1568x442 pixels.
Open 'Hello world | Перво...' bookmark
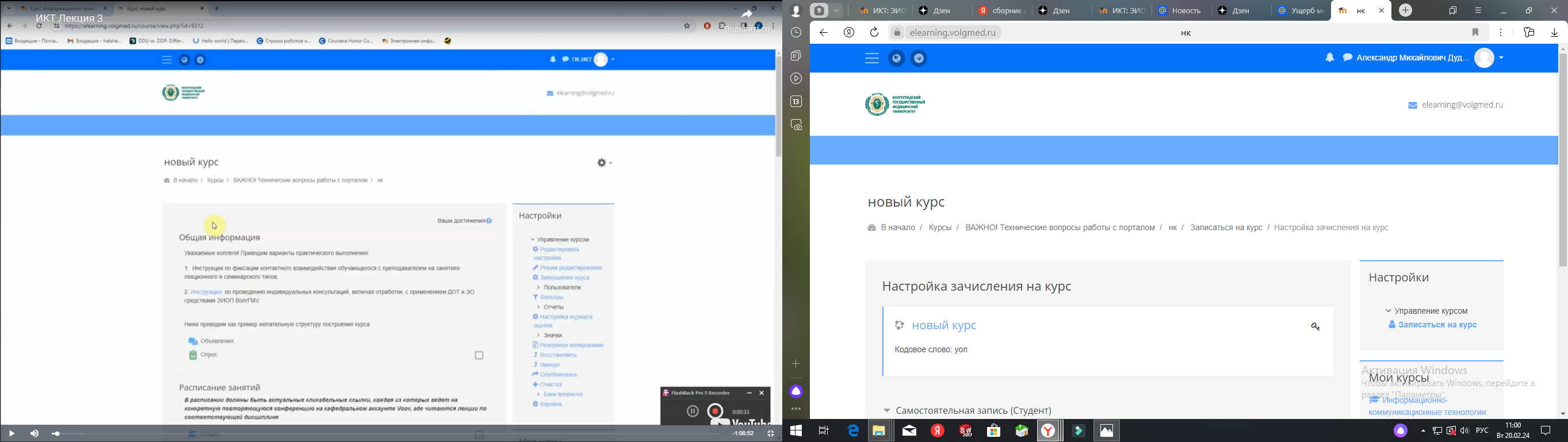pos(220,41)
